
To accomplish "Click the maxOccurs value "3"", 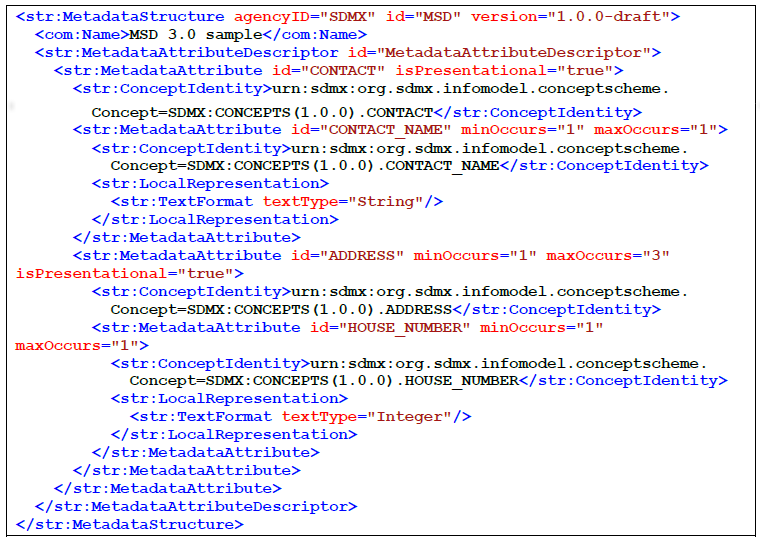I will coord(656,256).
